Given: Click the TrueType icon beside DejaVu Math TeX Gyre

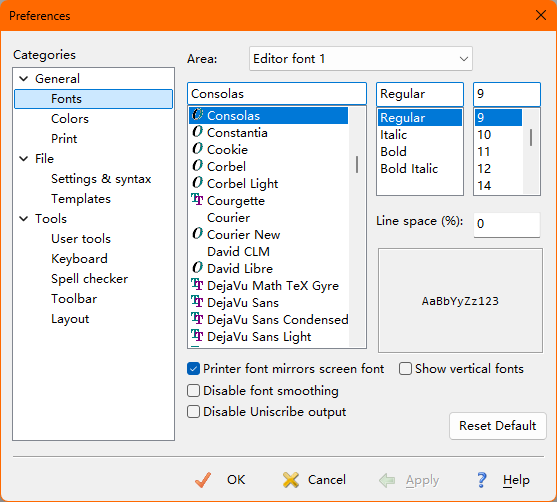Looking at the screenshot, I should (197, 285).
